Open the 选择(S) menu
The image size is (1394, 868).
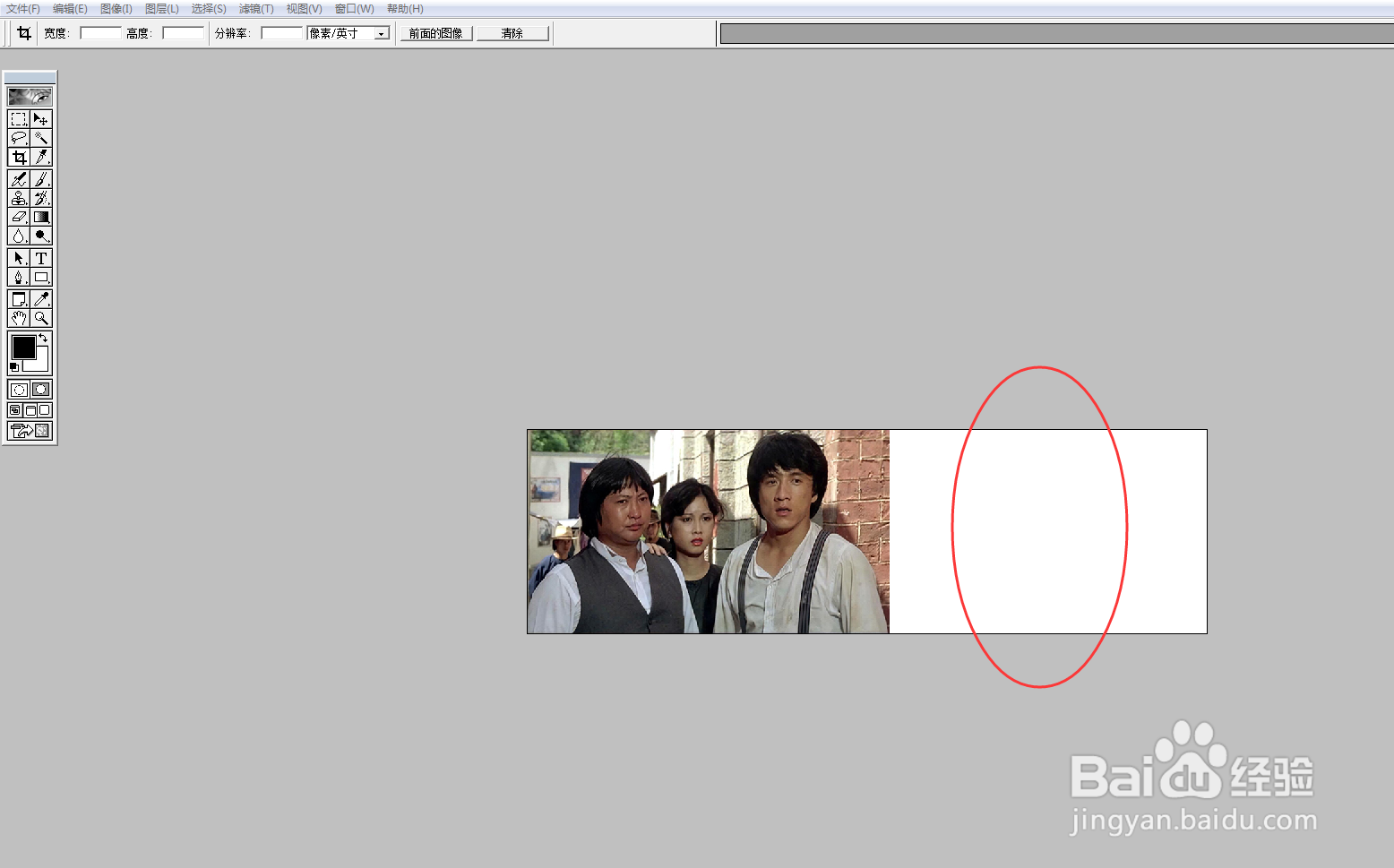click(209, 9)
